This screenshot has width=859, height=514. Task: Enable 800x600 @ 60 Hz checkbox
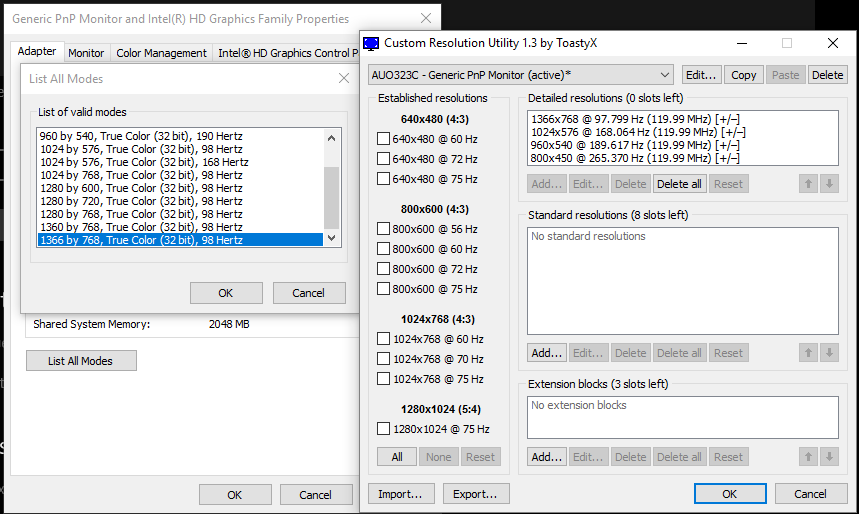(383, 249)
